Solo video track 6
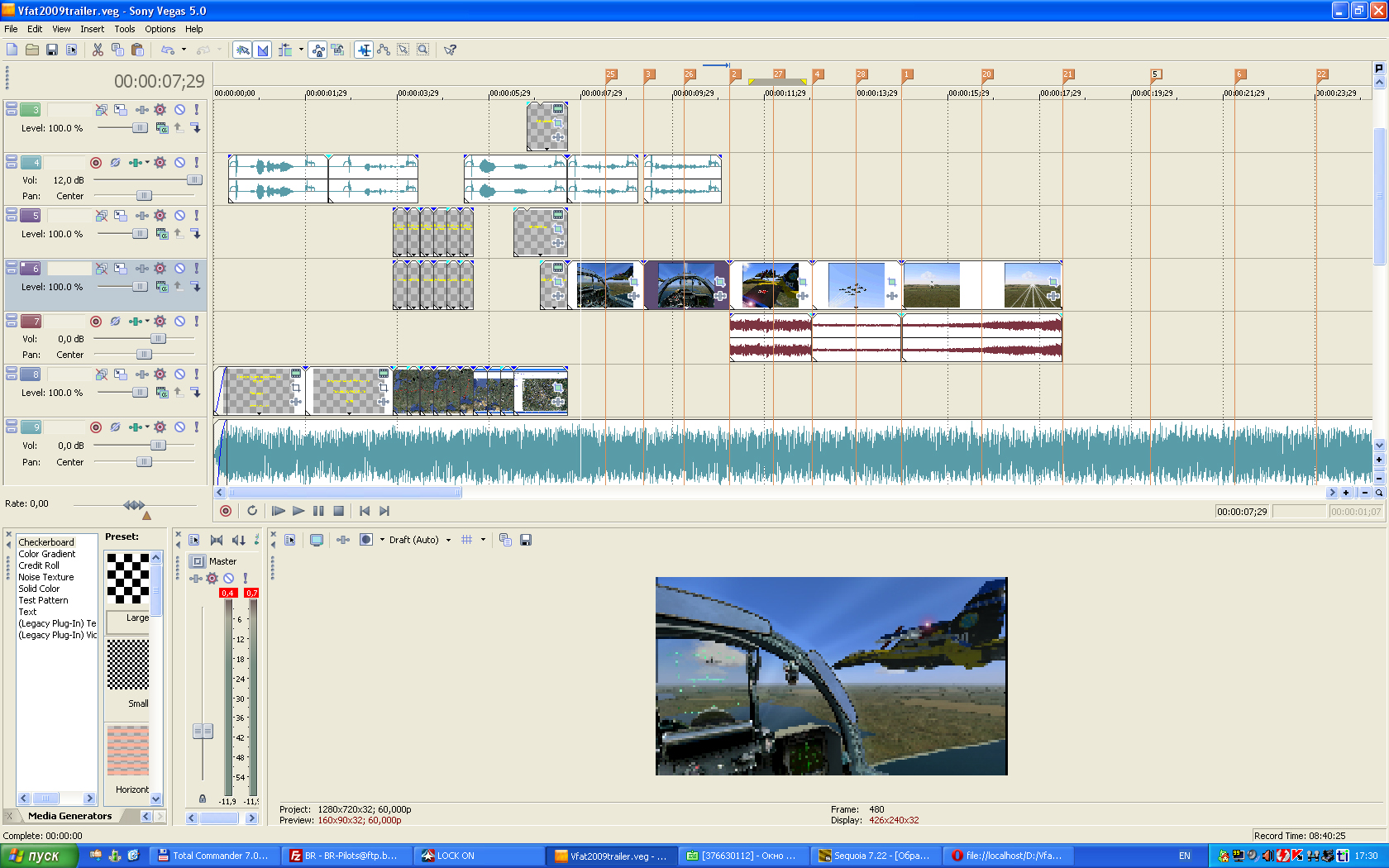Screen dimensions: 1389x868 196,269
